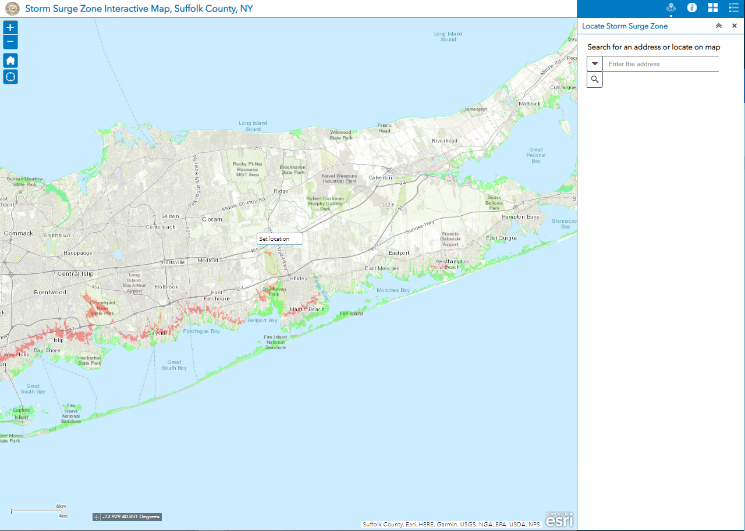
Task: Click the coordinates readout in Degrees
Action: click(x=131, y=517)
